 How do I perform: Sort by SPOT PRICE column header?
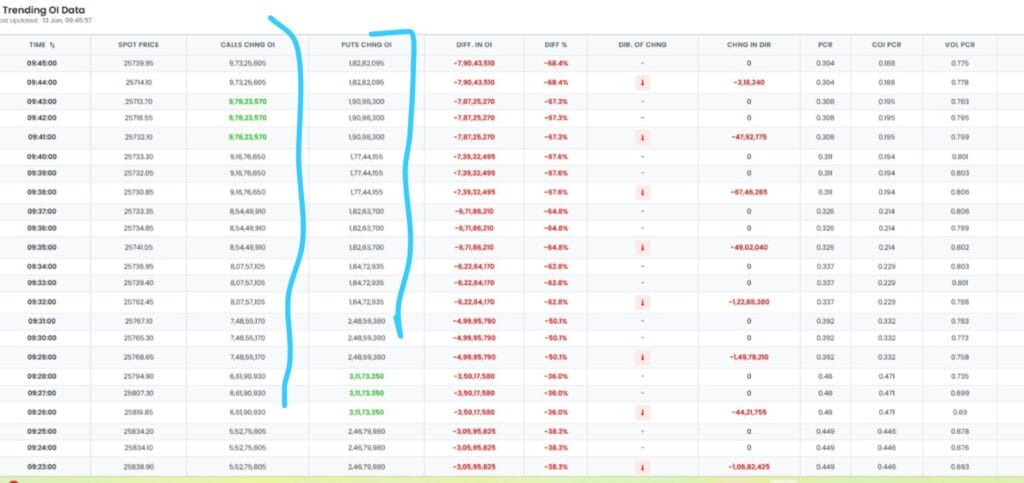(138, 45)
